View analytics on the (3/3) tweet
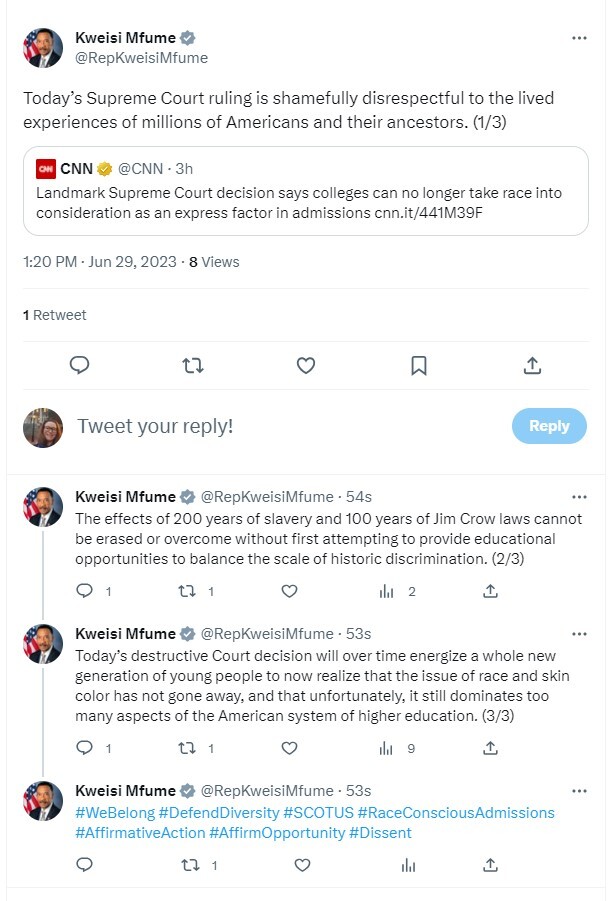 pos(387,747)
